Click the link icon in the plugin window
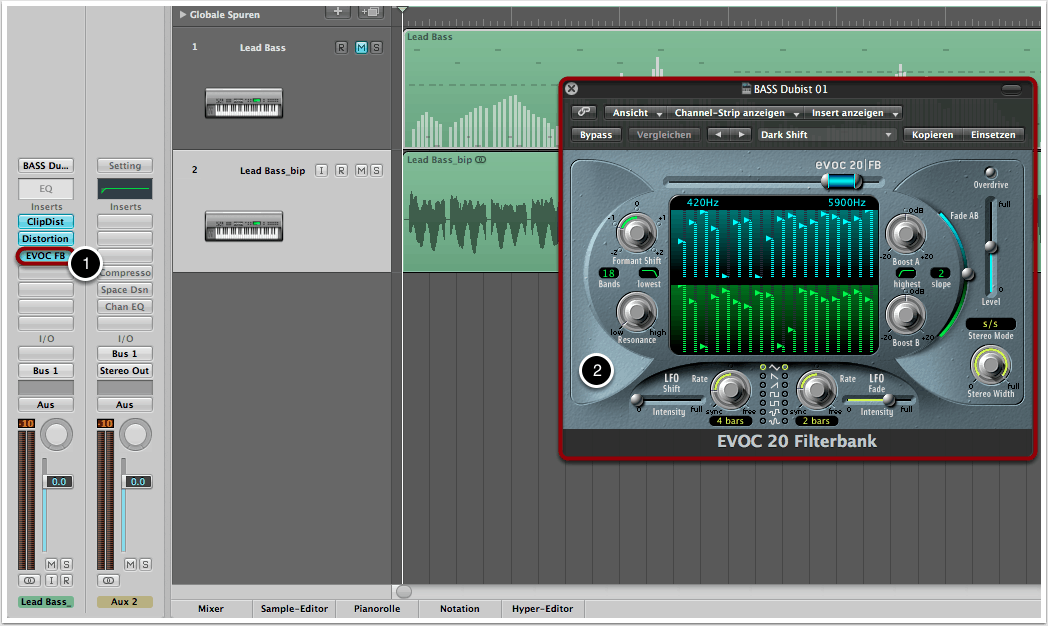This screenshot has width=1048, height=626. [586, 113]
